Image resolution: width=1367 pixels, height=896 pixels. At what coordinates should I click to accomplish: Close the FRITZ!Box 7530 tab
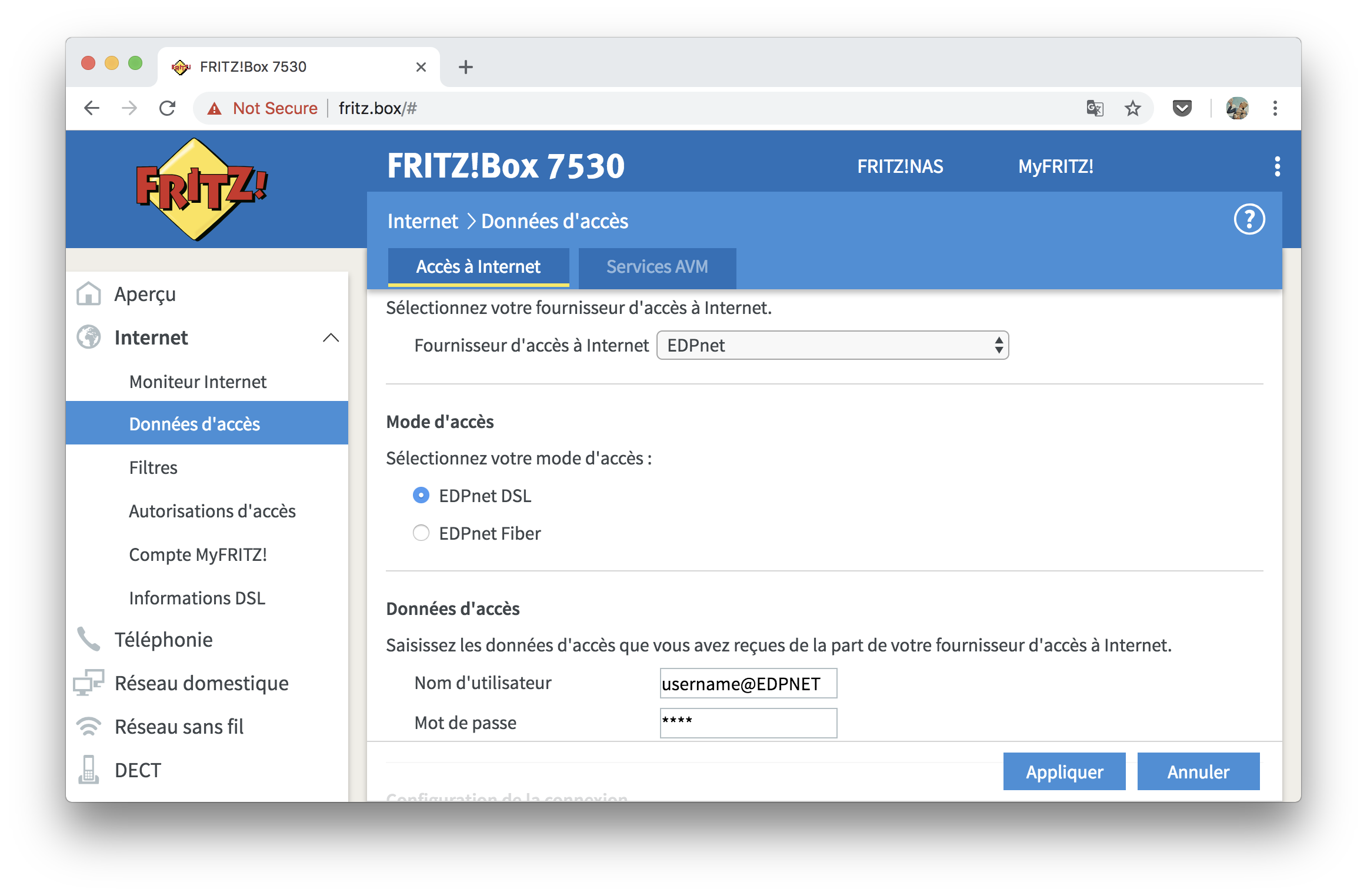(x=421, y=67)
